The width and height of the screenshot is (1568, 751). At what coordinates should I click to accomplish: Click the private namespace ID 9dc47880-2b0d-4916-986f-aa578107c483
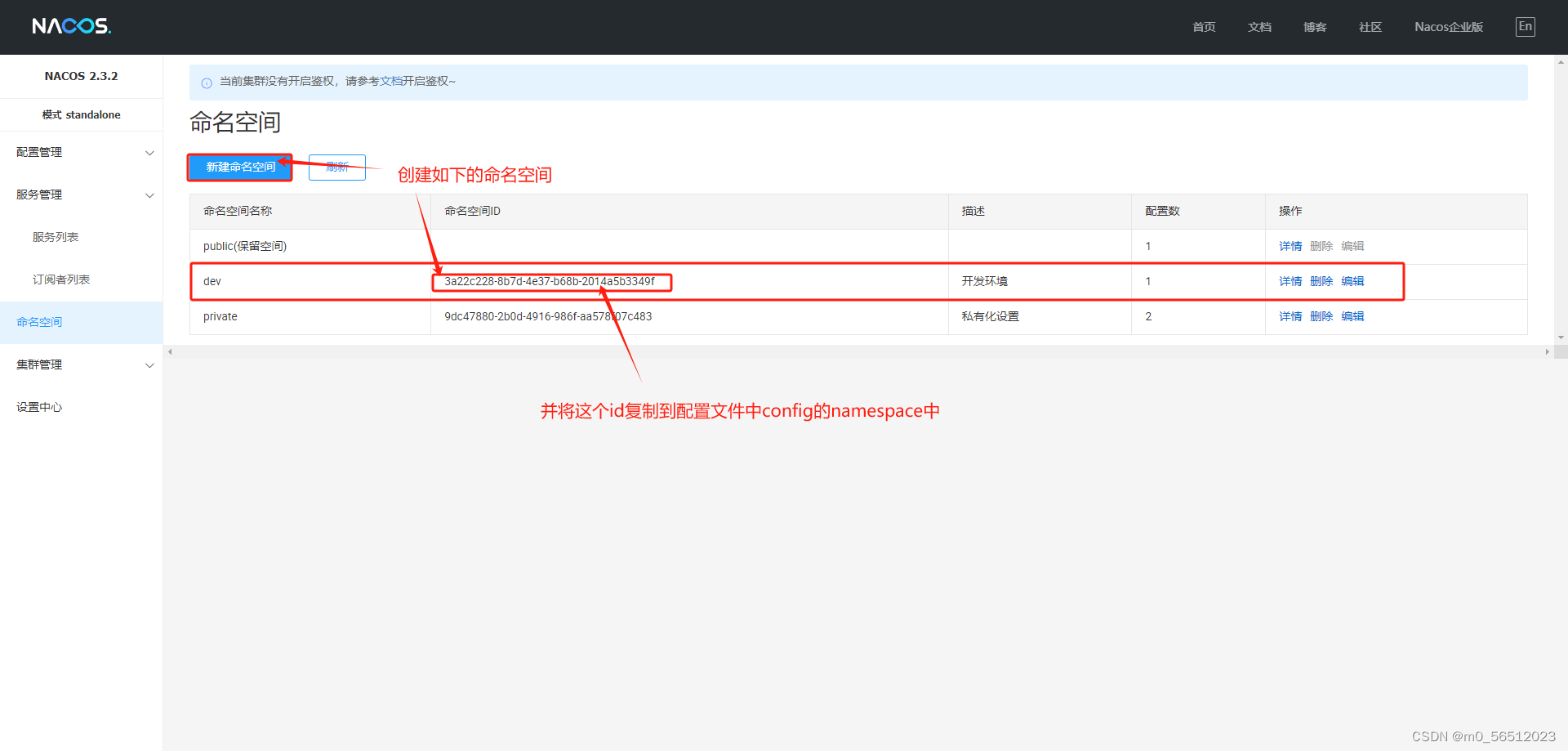(x=548, y=316)
